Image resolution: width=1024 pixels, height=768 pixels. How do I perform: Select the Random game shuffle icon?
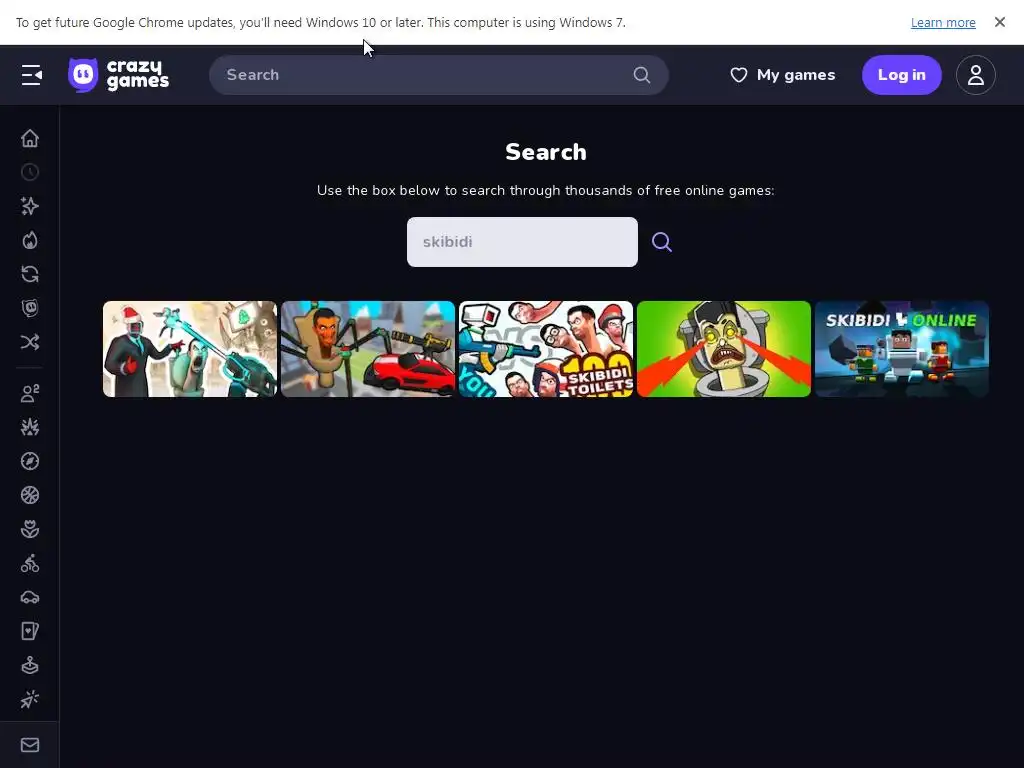point(30,342)
